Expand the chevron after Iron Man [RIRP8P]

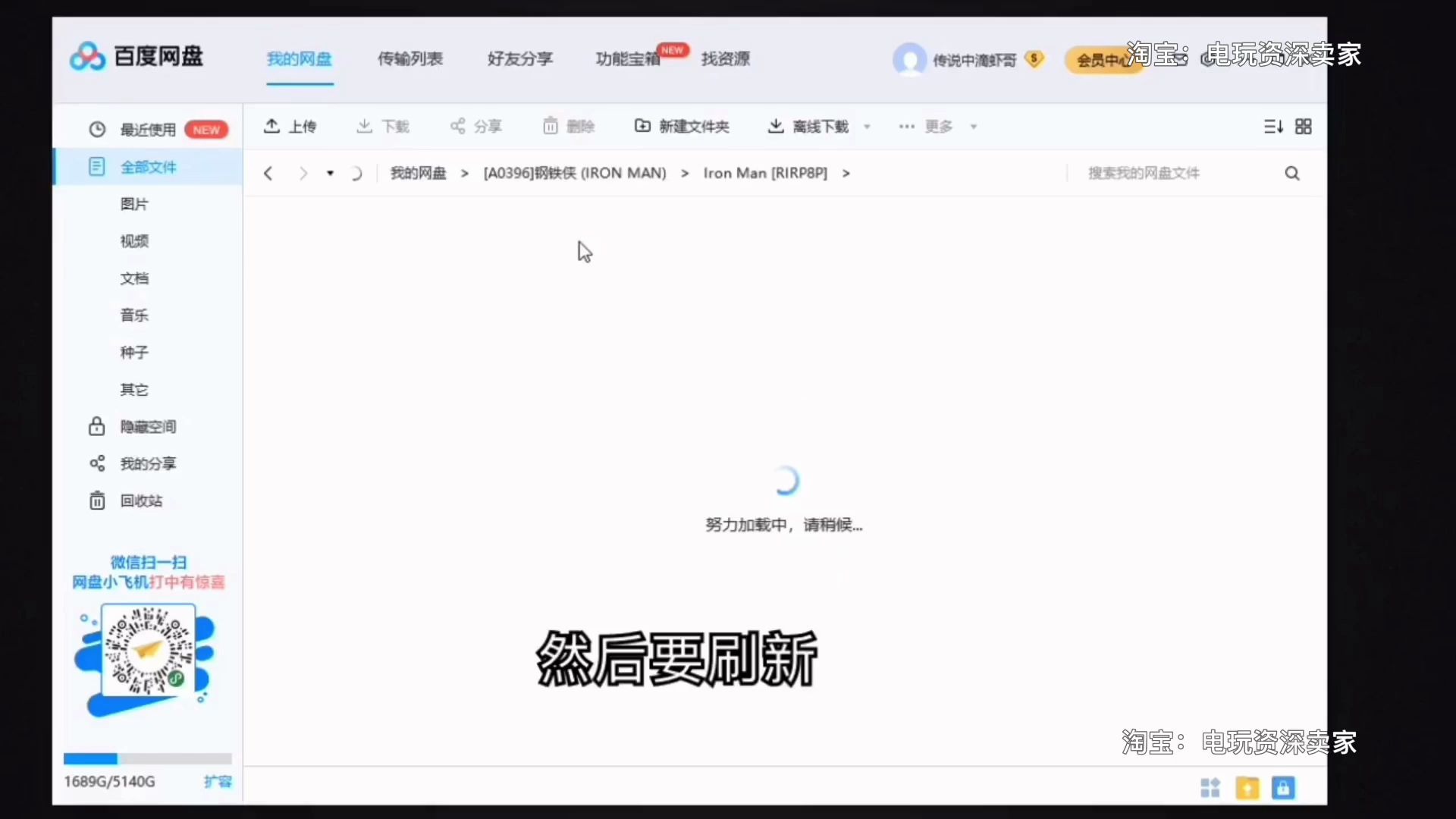pyautogui.click(x=846, y=174)
